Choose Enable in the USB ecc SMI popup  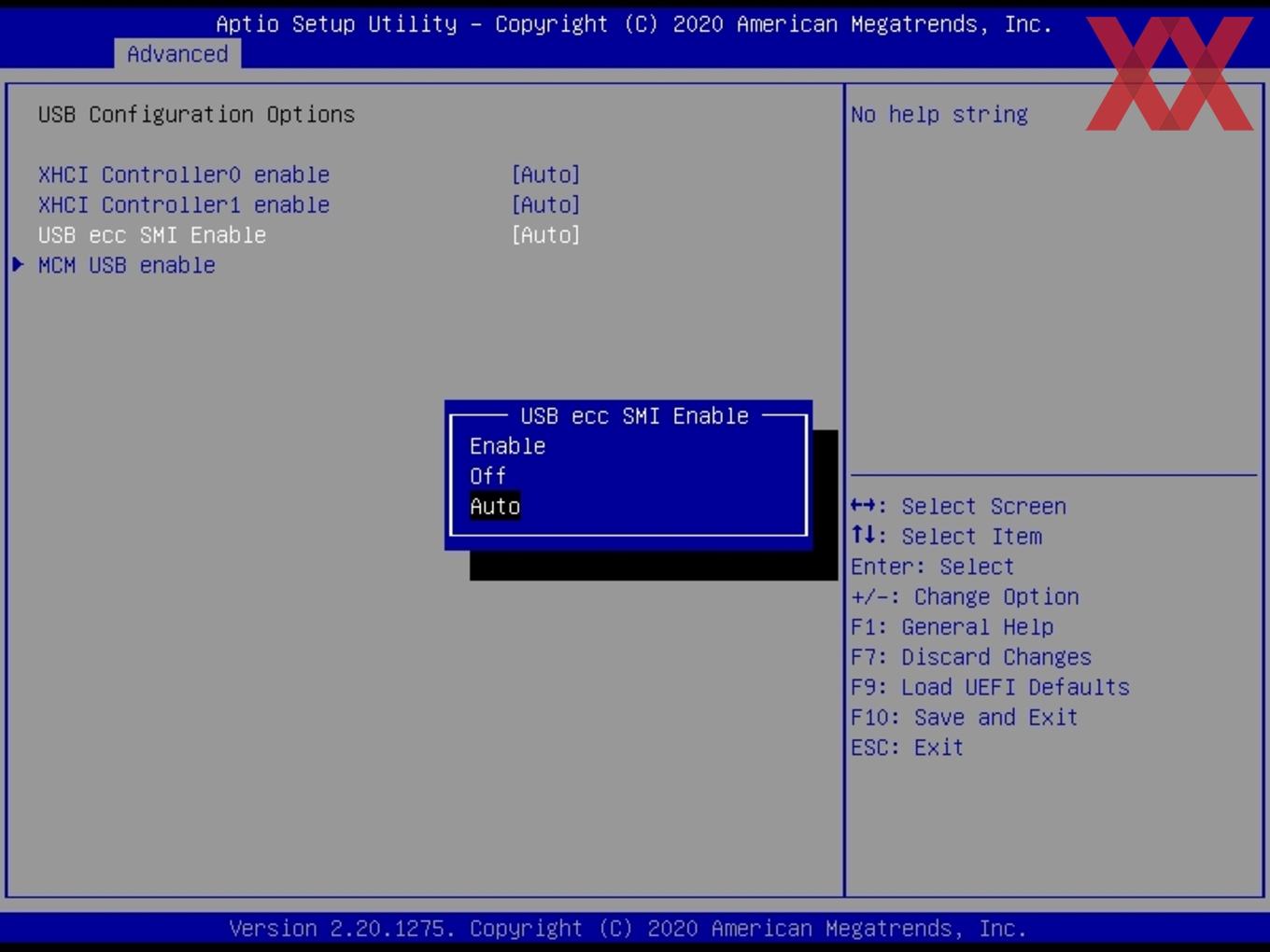click(x=507, y=446)
